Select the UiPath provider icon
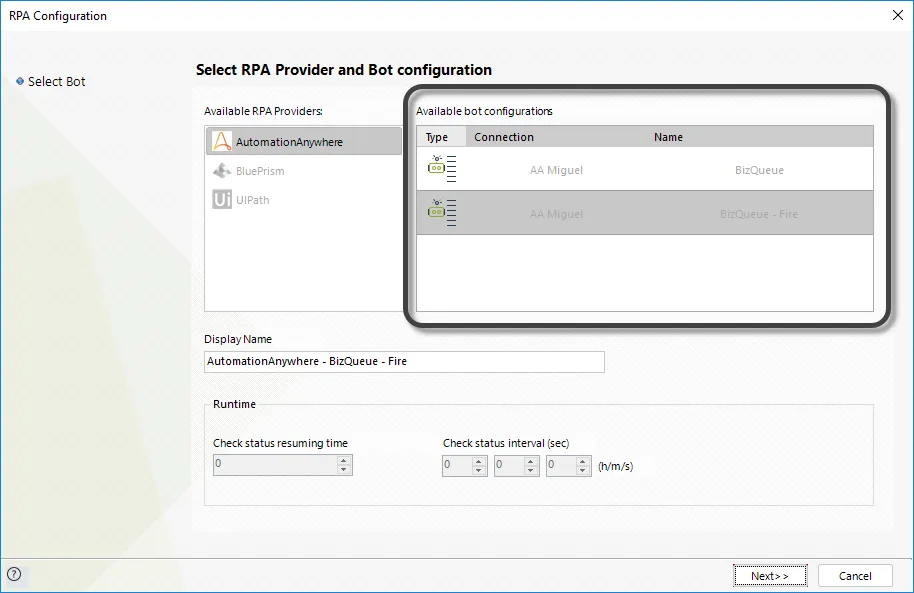Viewport: 914px width, 593px height. (222, 199)
